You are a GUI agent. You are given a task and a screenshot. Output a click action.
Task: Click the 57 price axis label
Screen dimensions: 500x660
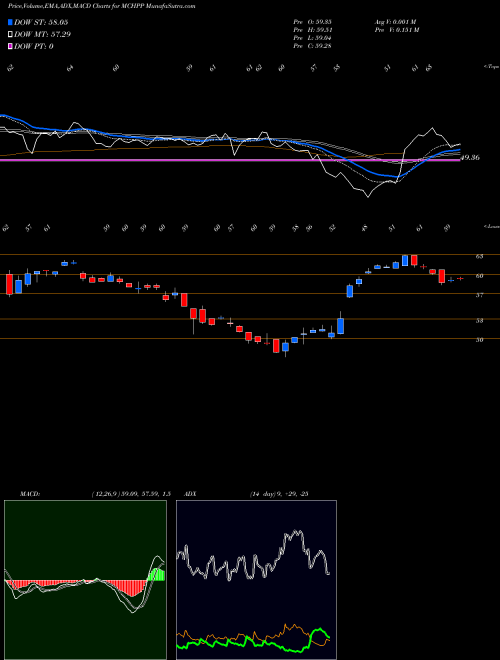point(479,295)
